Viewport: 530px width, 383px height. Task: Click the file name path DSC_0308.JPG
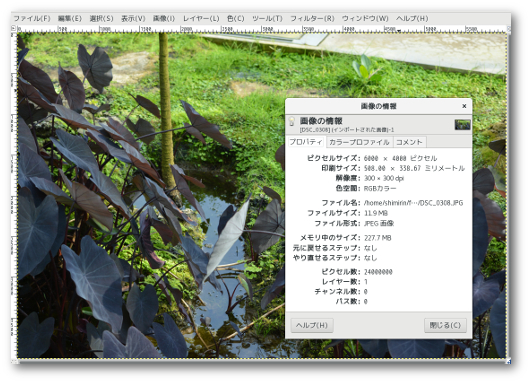pyautogui.click(x=413, y=203)
